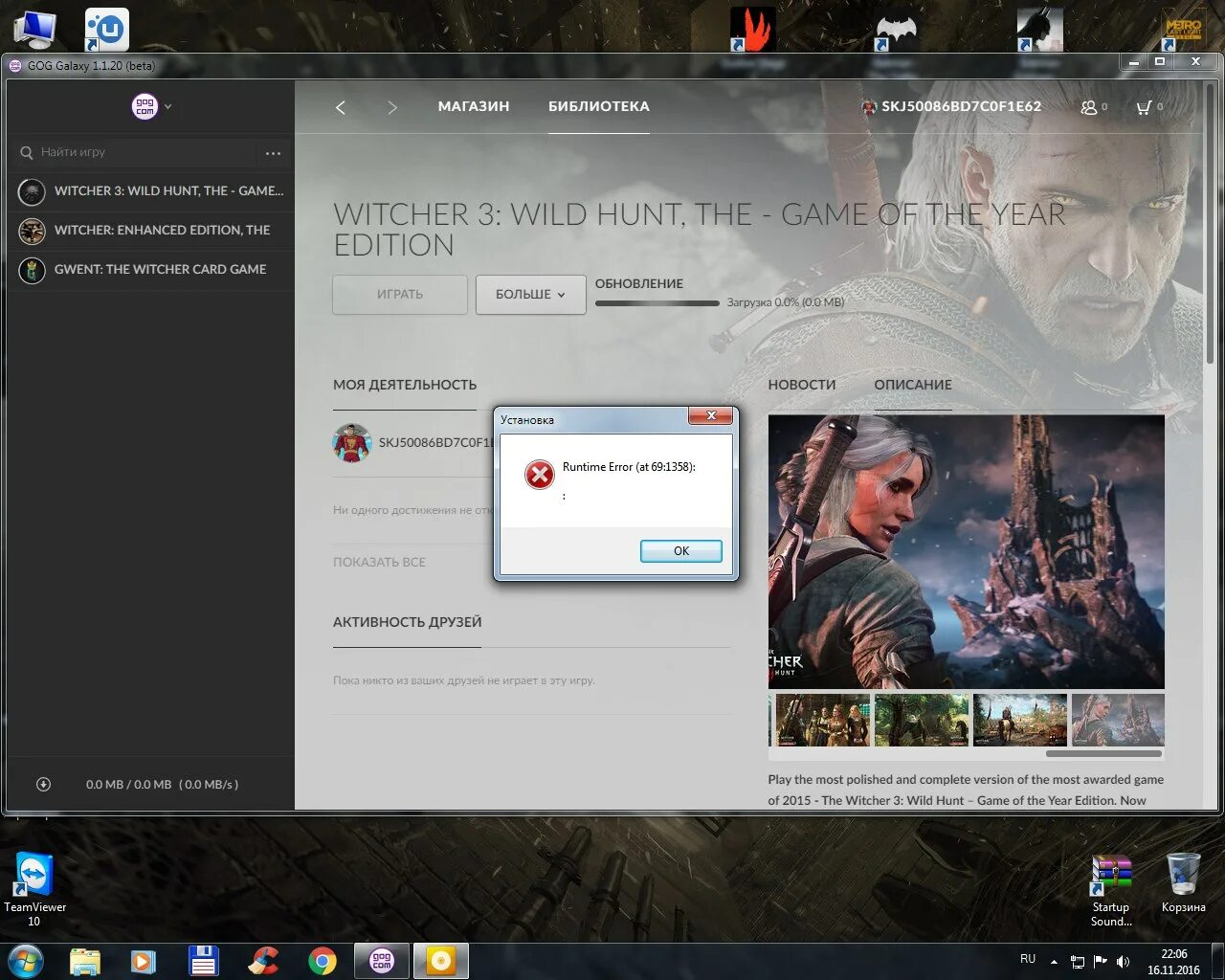Switch to the installer disc taskbar button

441,961
